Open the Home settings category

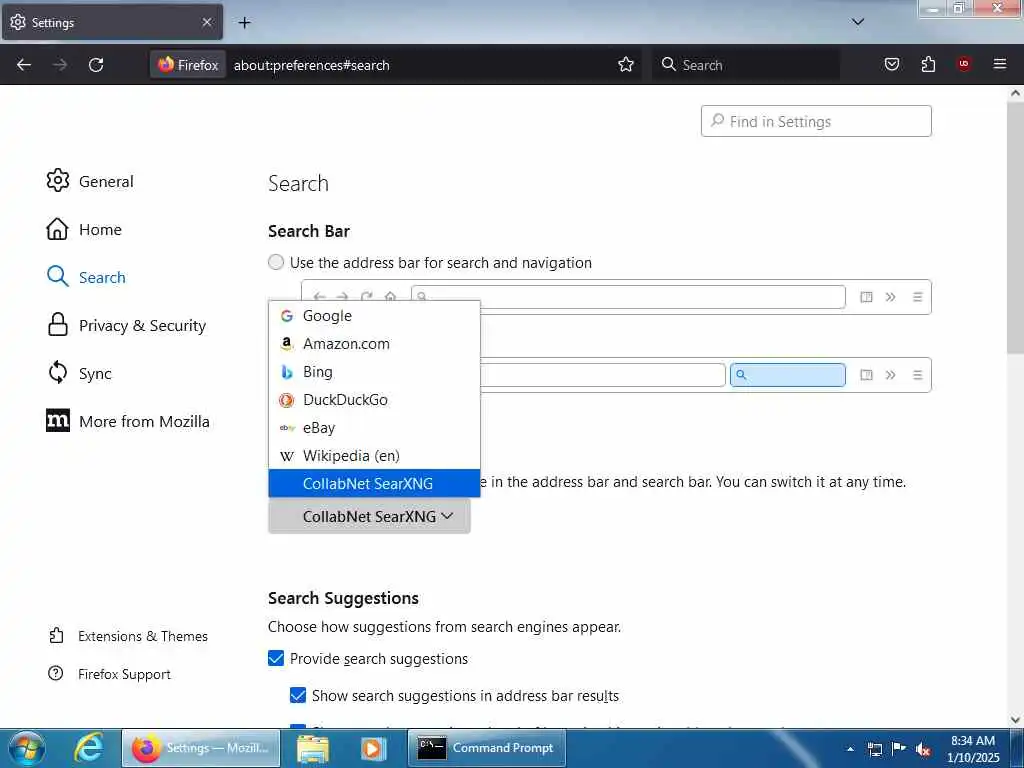click(84, 229)
